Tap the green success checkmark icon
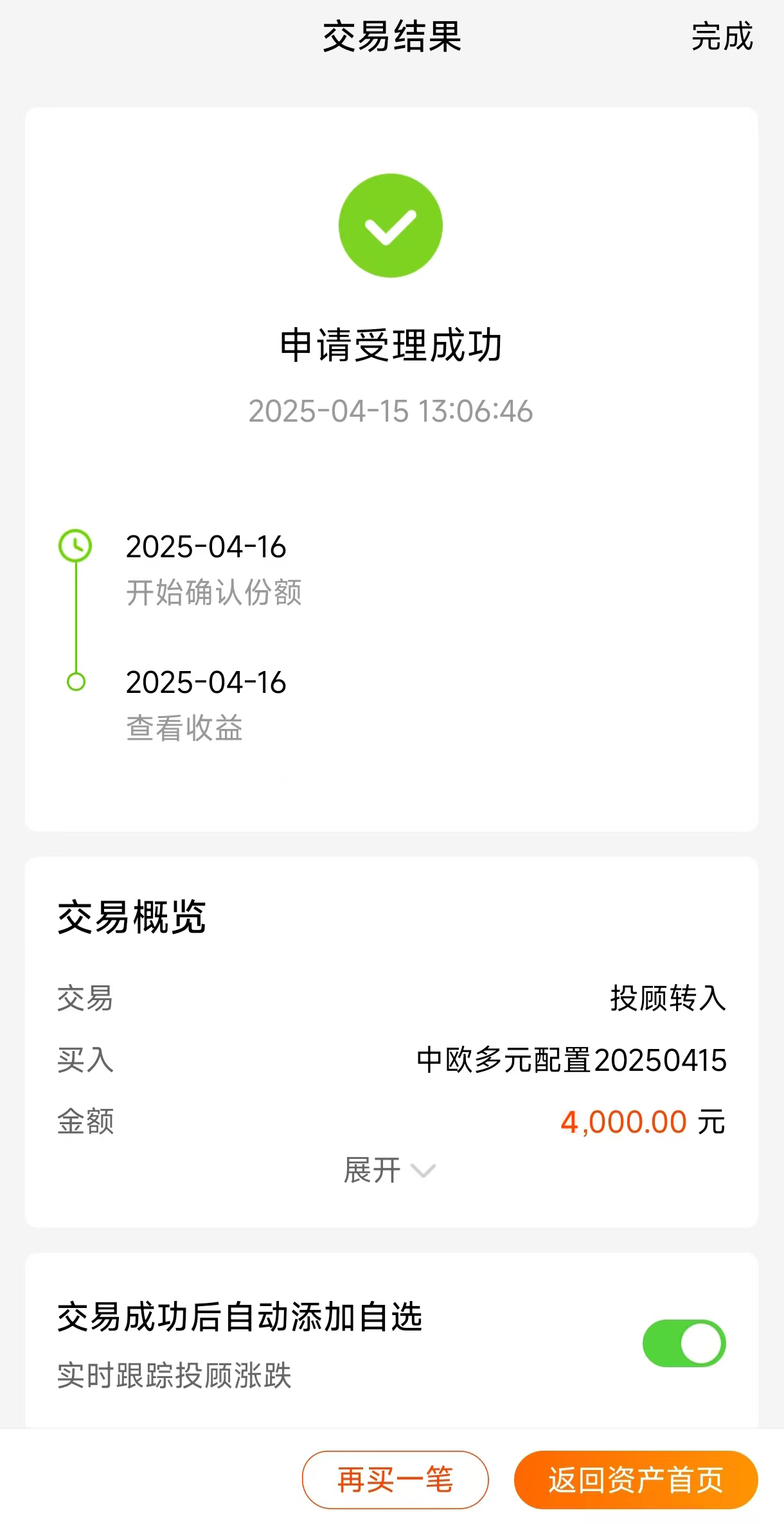The height and width of the screenshot is (1524, 784). pos(391,226)
